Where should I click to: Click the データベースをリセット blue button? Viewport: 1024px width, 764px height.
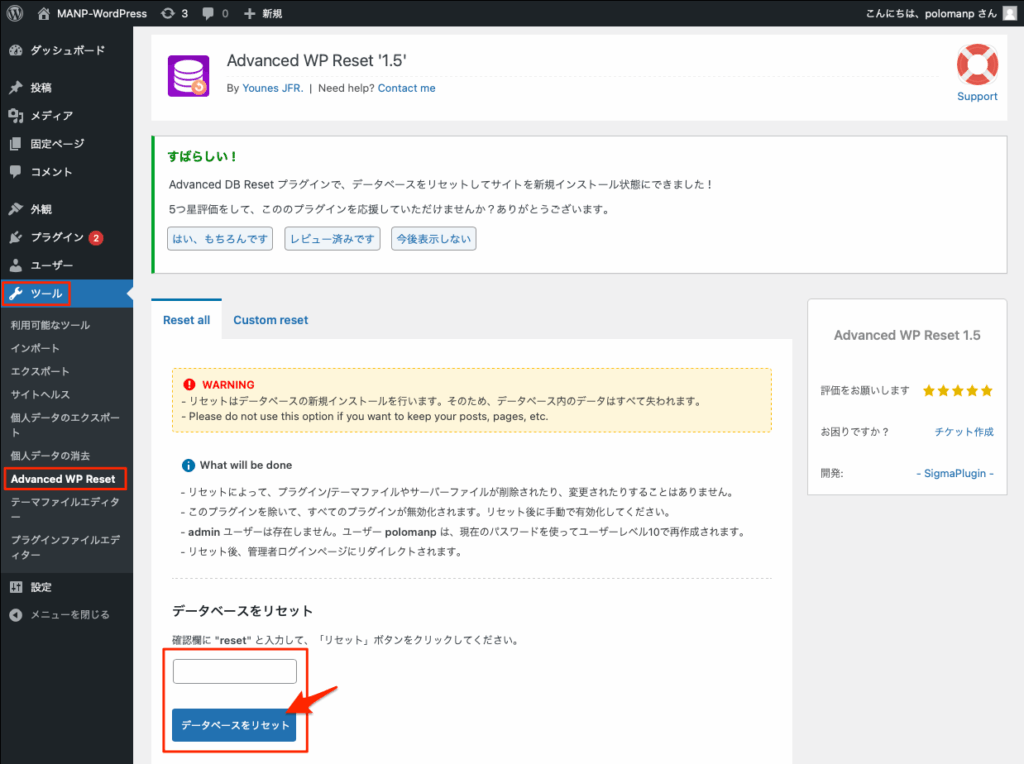click(x=234, y=725)
